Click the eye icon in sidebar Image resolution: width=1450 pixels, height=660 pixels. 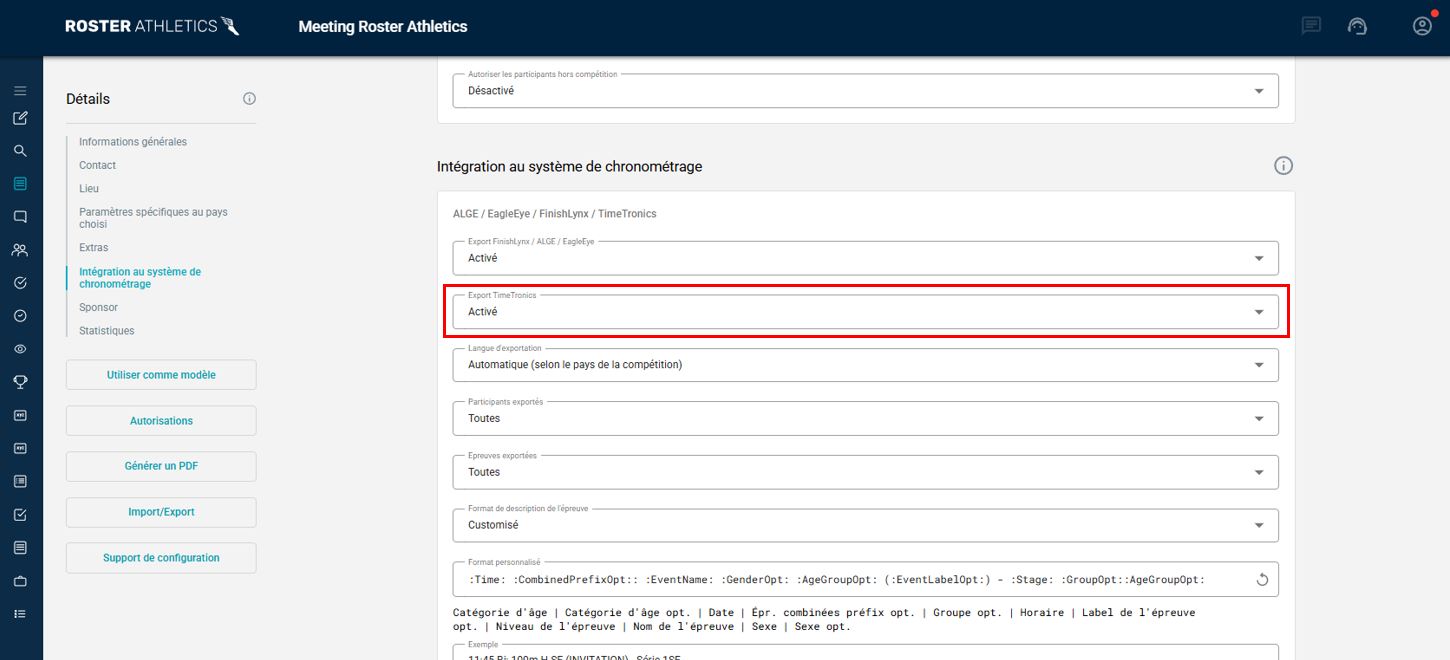pos(20,349)
